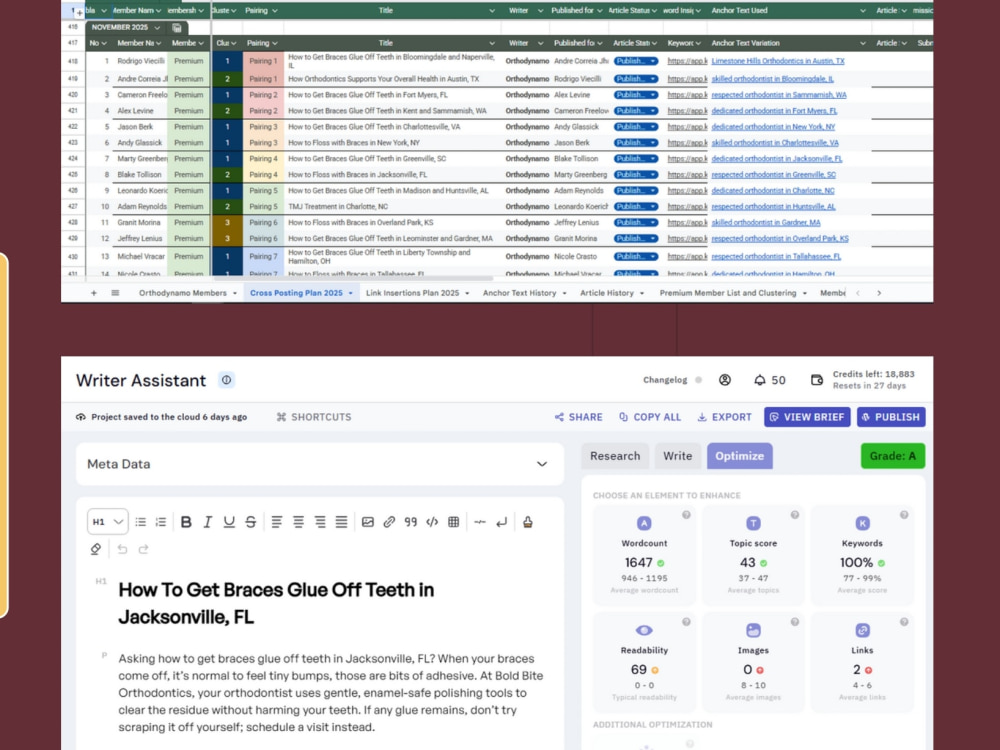The width and height of the screenshot is (1000, 750).
Task: Open the Changelog link
Action: [x=665, y=380]
